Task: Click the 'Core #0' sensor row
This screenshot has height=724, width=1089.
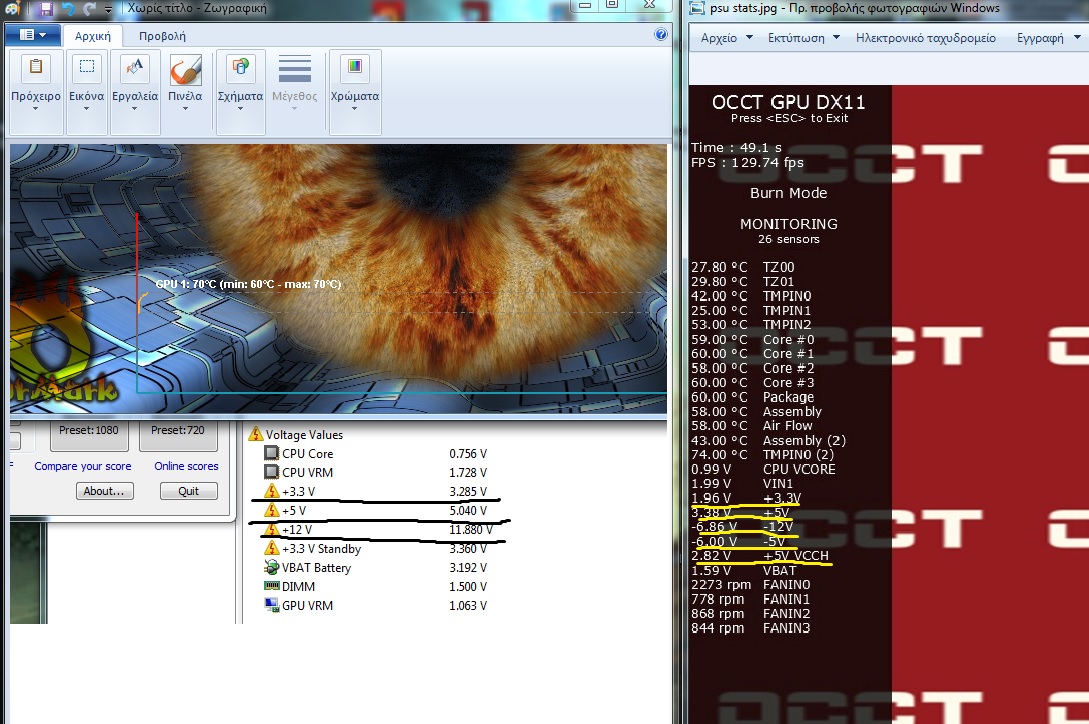Action: [x=753, y=340]
